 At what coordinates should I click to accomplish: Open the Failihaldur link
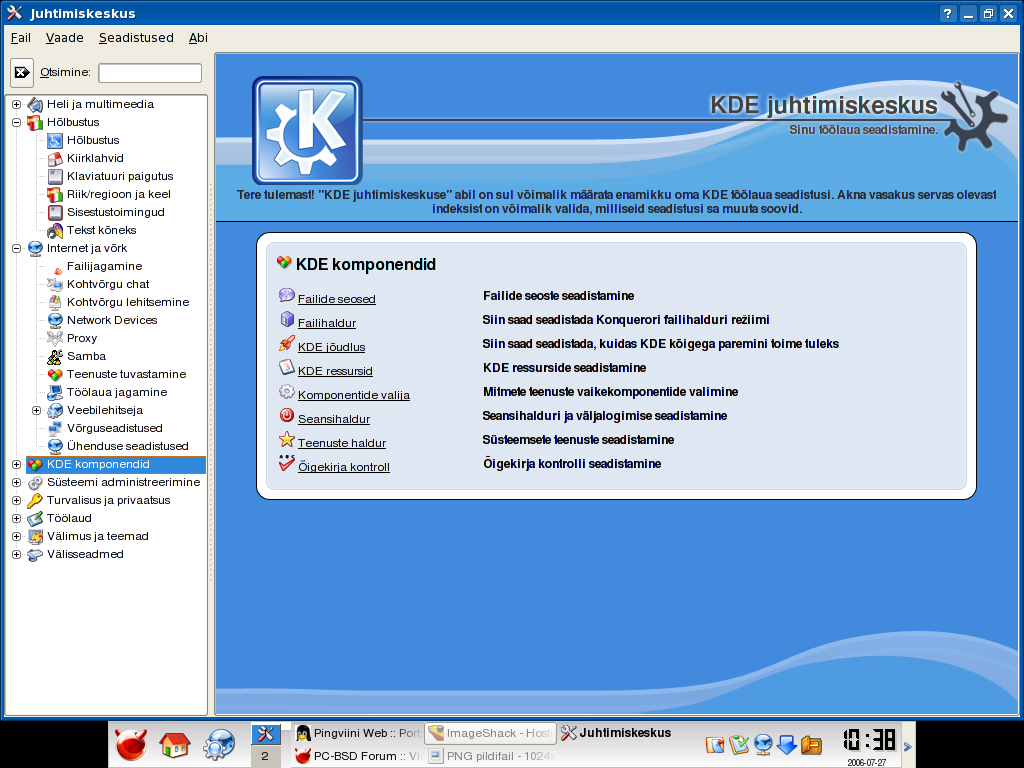click(x=327, y=323)
